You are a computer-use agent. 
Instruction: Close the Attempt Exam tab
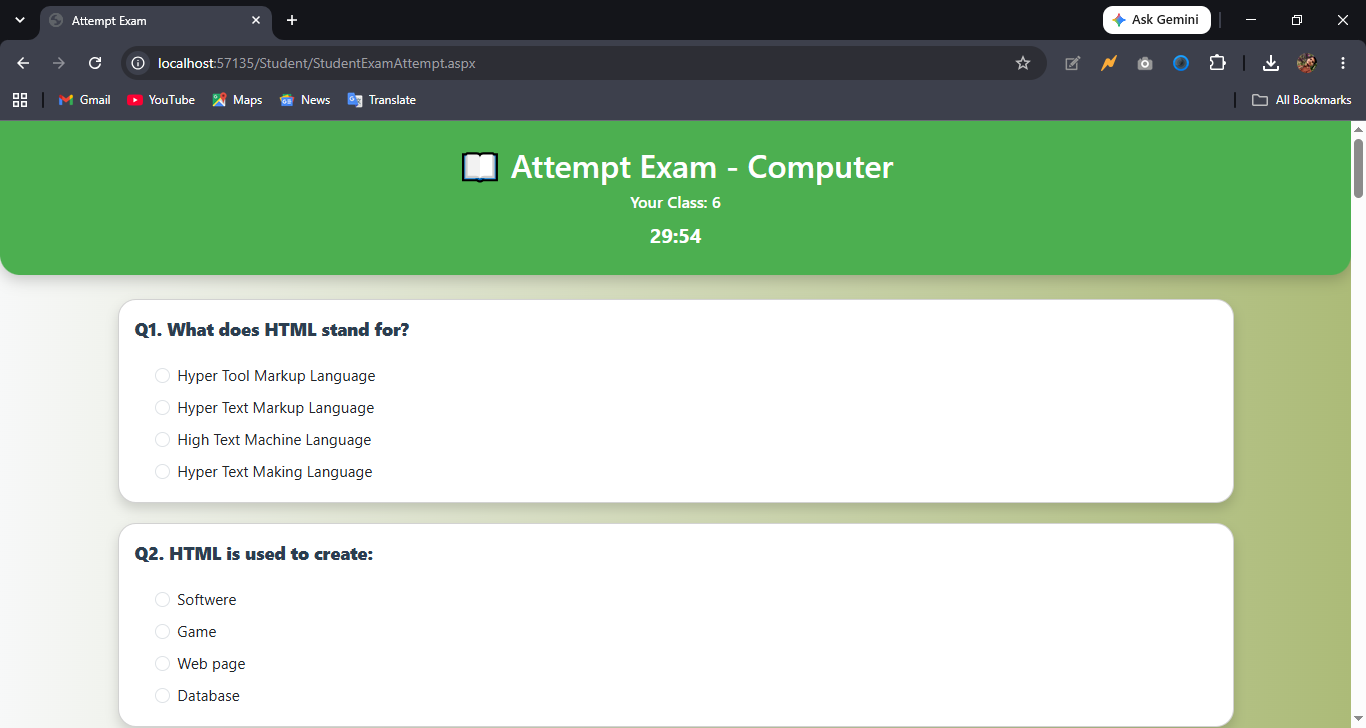[x=256, y=20]
